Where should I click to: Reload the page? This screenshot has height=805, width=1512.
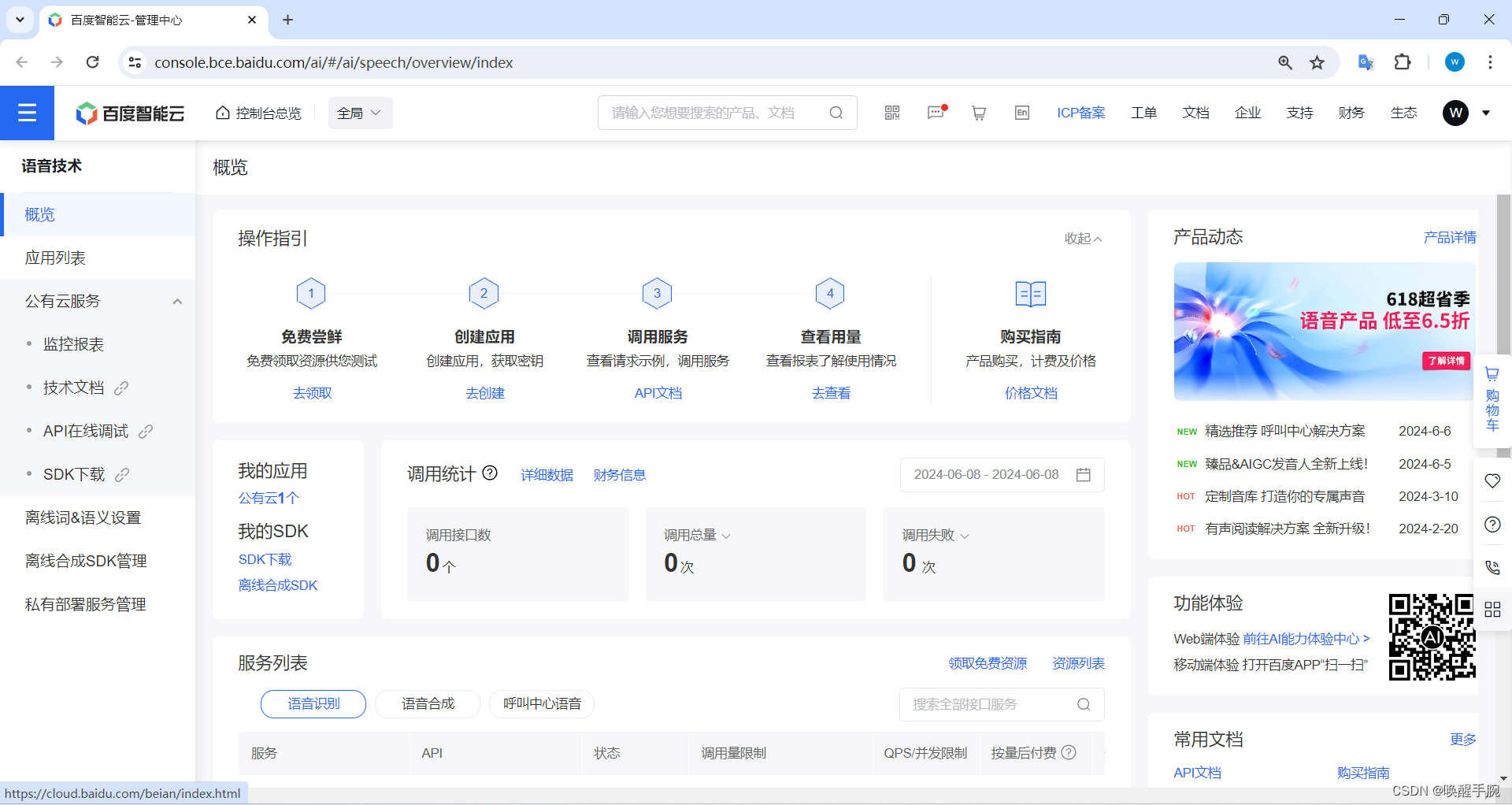92,62
